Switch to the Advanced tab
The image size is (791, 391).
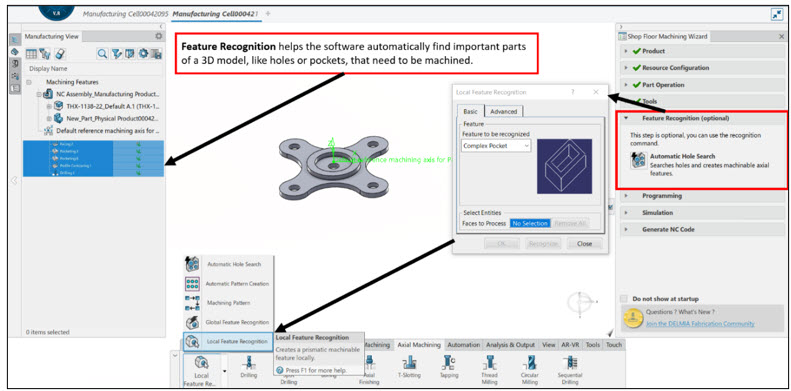tap(503, 111)
